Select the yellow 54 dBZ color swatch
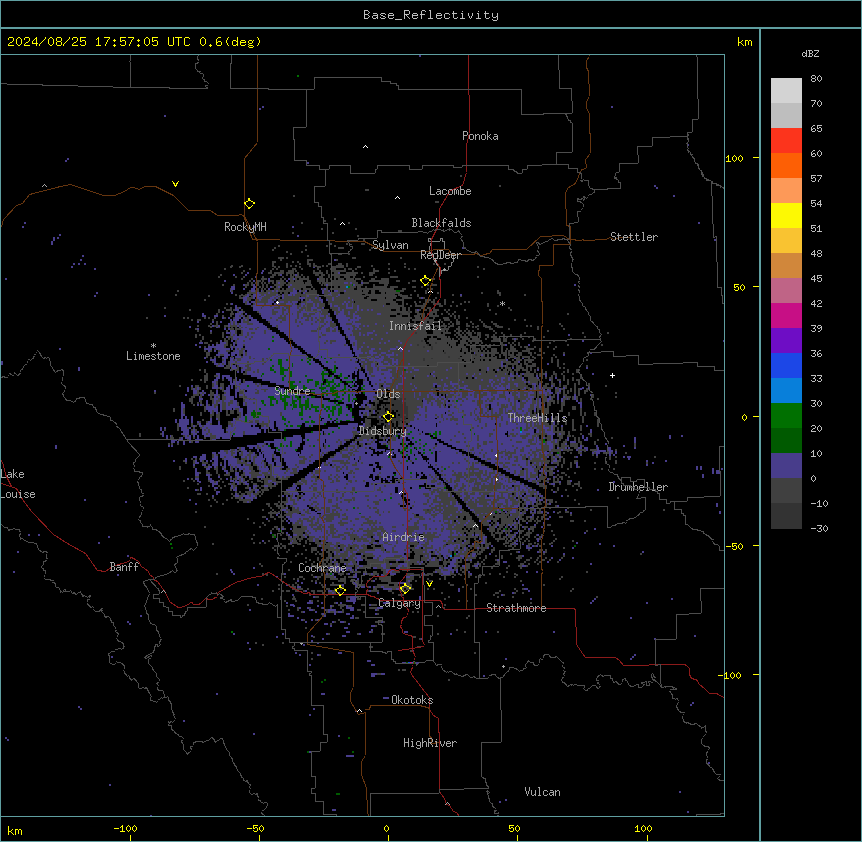Screen dimensions: 862x842 click(x=786, y=215)
